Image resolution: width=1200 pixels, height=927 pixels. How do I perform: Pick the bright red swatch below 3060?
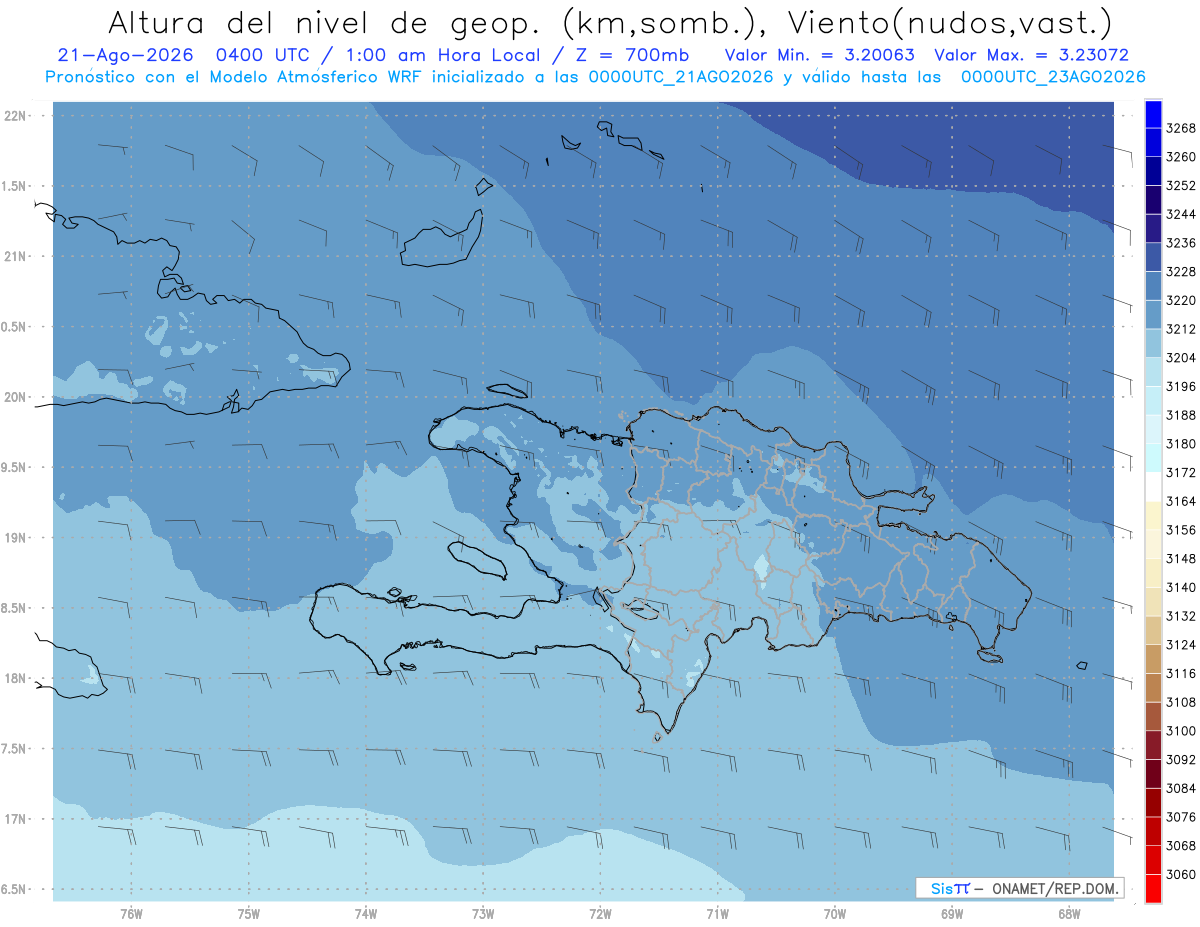(1153, 889)
